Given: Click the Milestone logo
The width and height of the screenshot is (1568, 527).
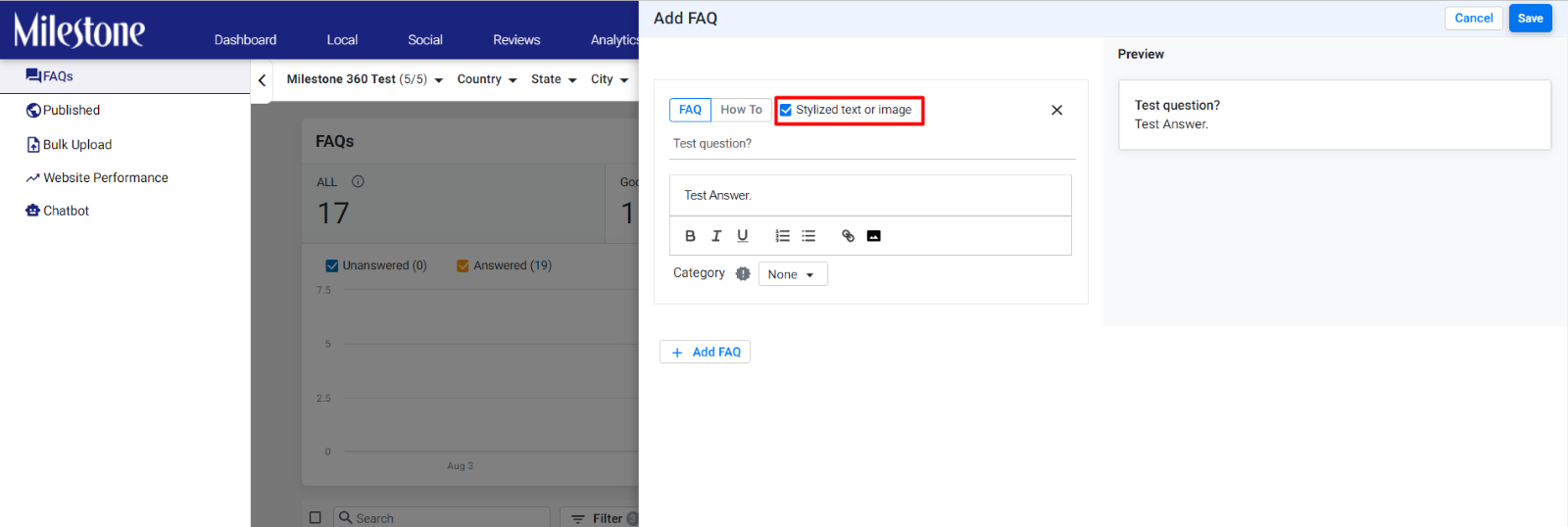Looking at the screenshot, I should pyautogui.click(x=79, y=30).
